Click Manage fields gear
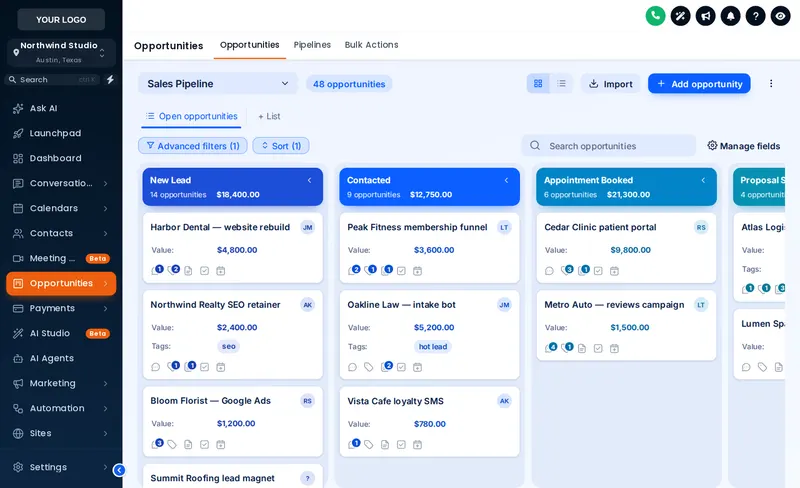The height and width of the screenshot is (488, 800). coord(744,146)
